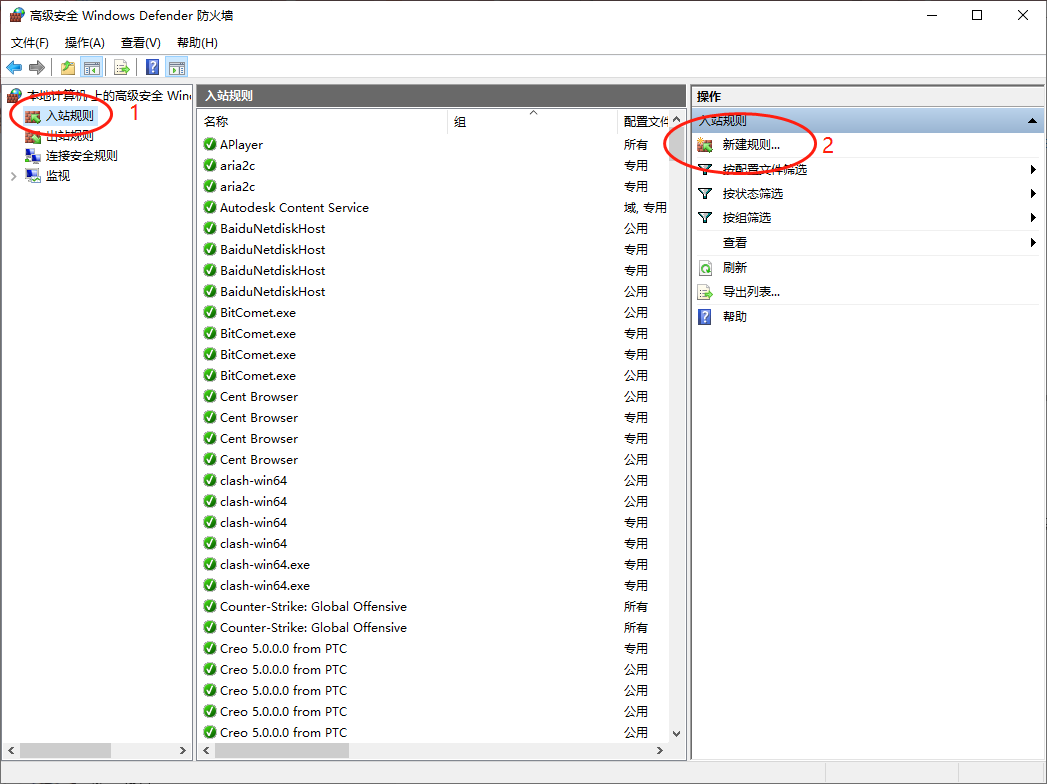Click the blue question mark Help toolbar icon
The height and width of the screenshot is (784, 1047).
coord(152,67)
